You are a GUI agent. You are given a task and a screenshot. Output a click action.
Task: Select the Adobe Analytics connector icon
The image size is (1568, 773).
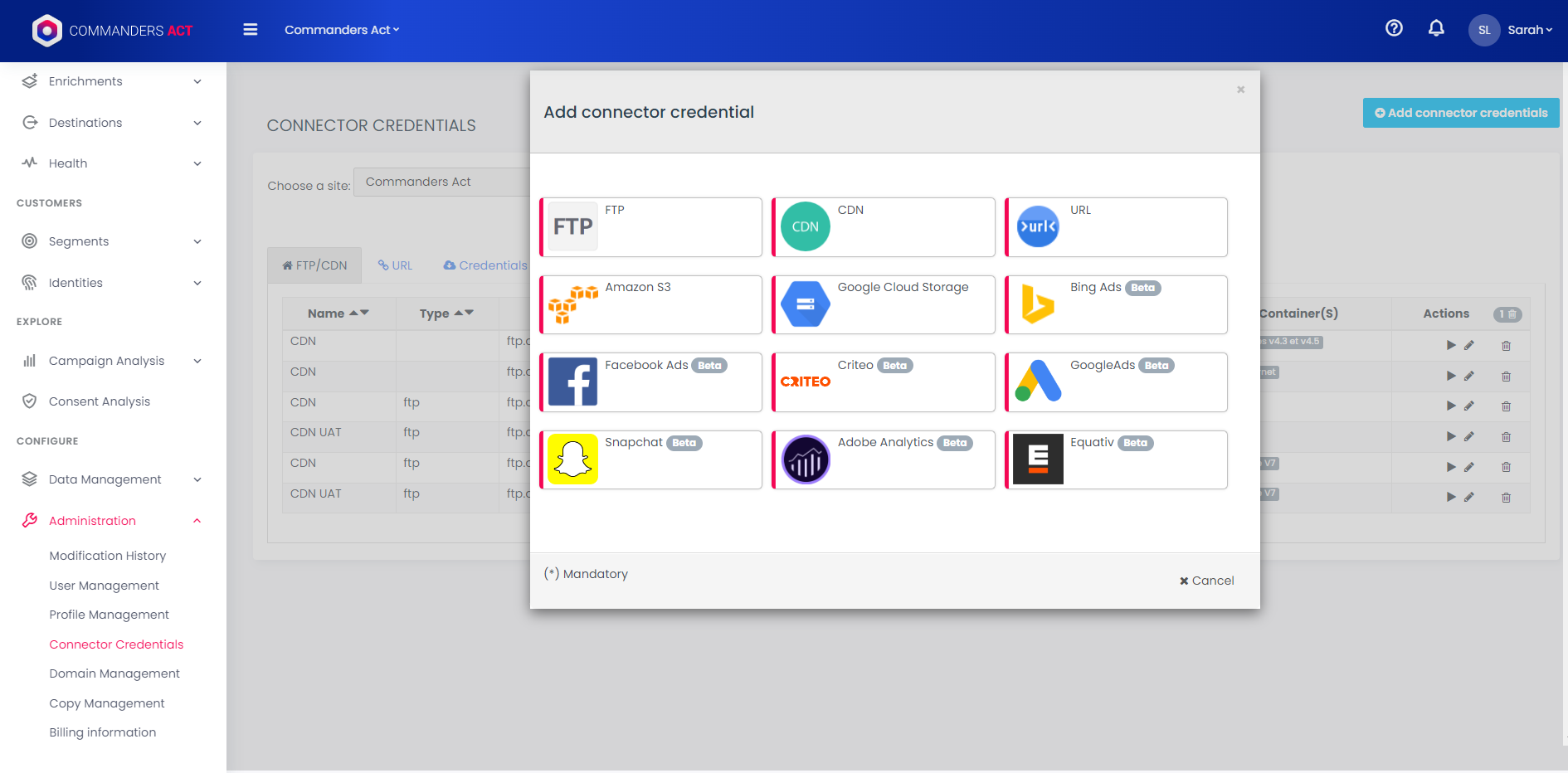coord(805,459)
